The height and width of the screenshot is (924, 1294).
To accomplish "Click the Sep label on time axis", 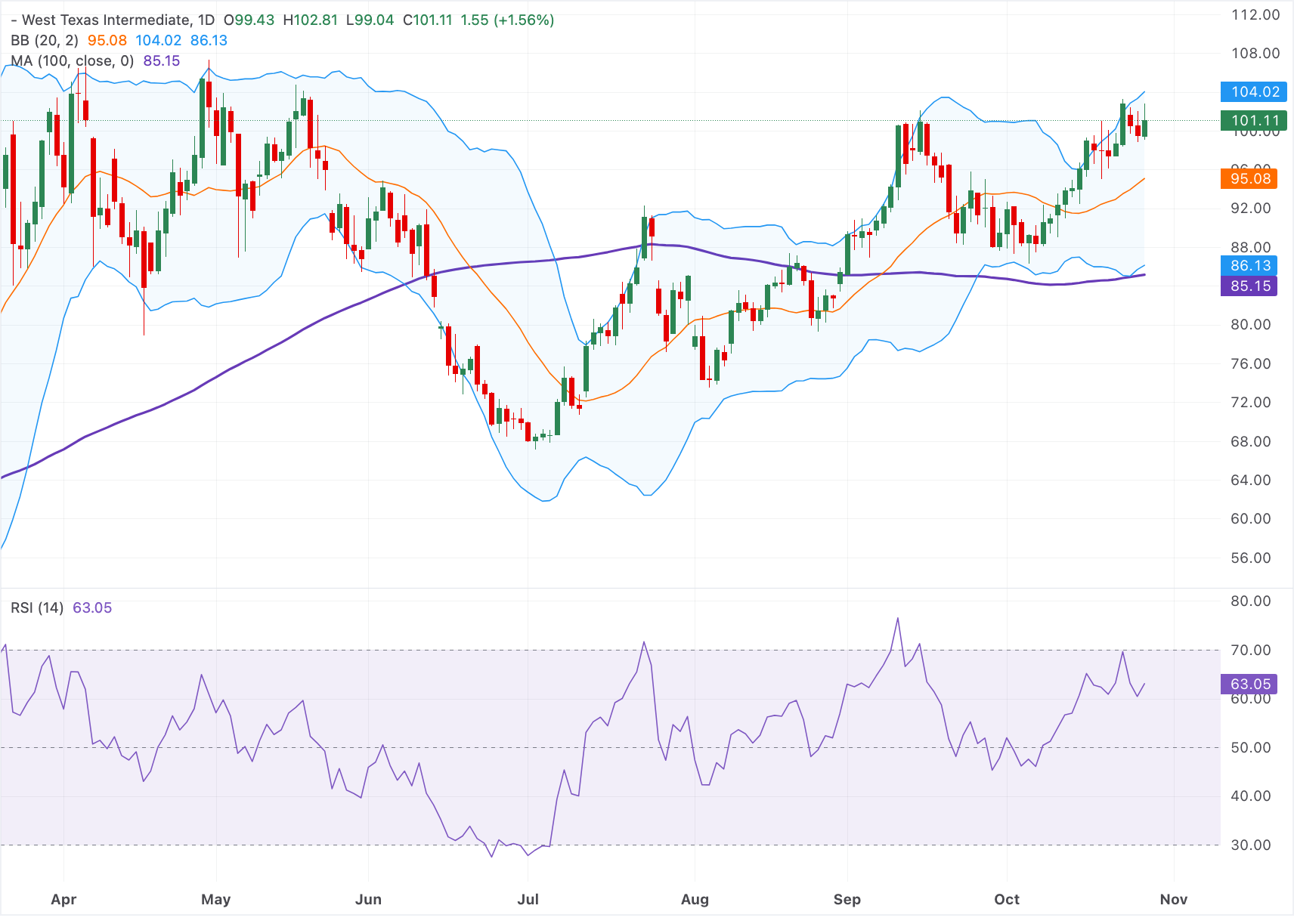I will click(847, 900).
